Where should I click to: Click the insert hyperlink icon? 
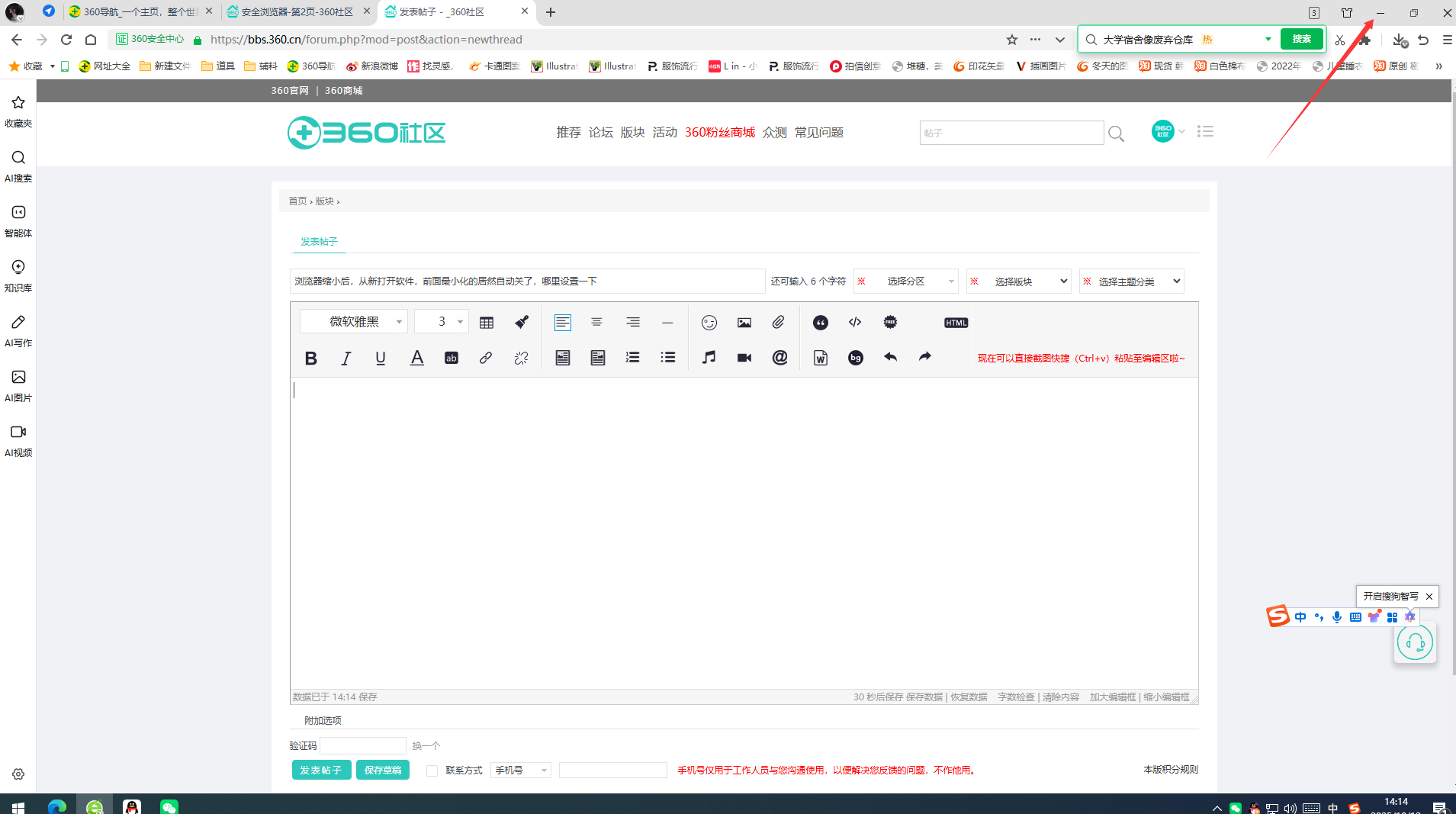tap(486, 358)
